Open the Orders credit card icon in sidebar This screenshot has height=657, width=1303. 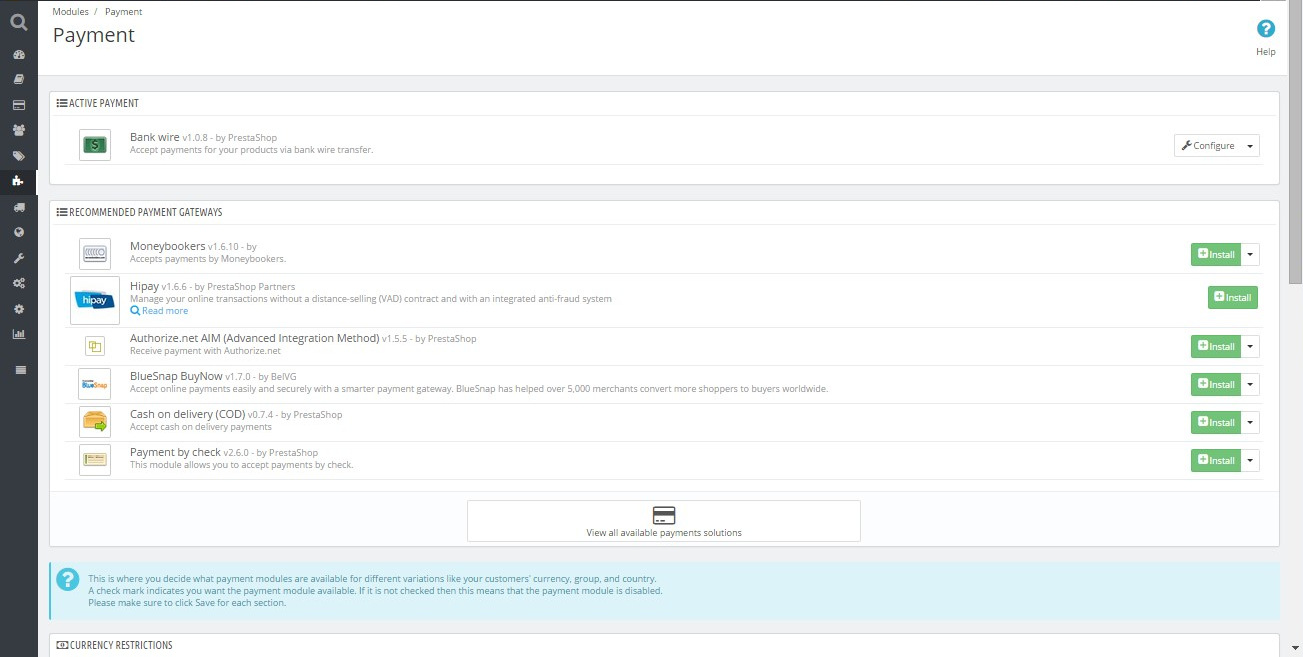tap(18, 104)
